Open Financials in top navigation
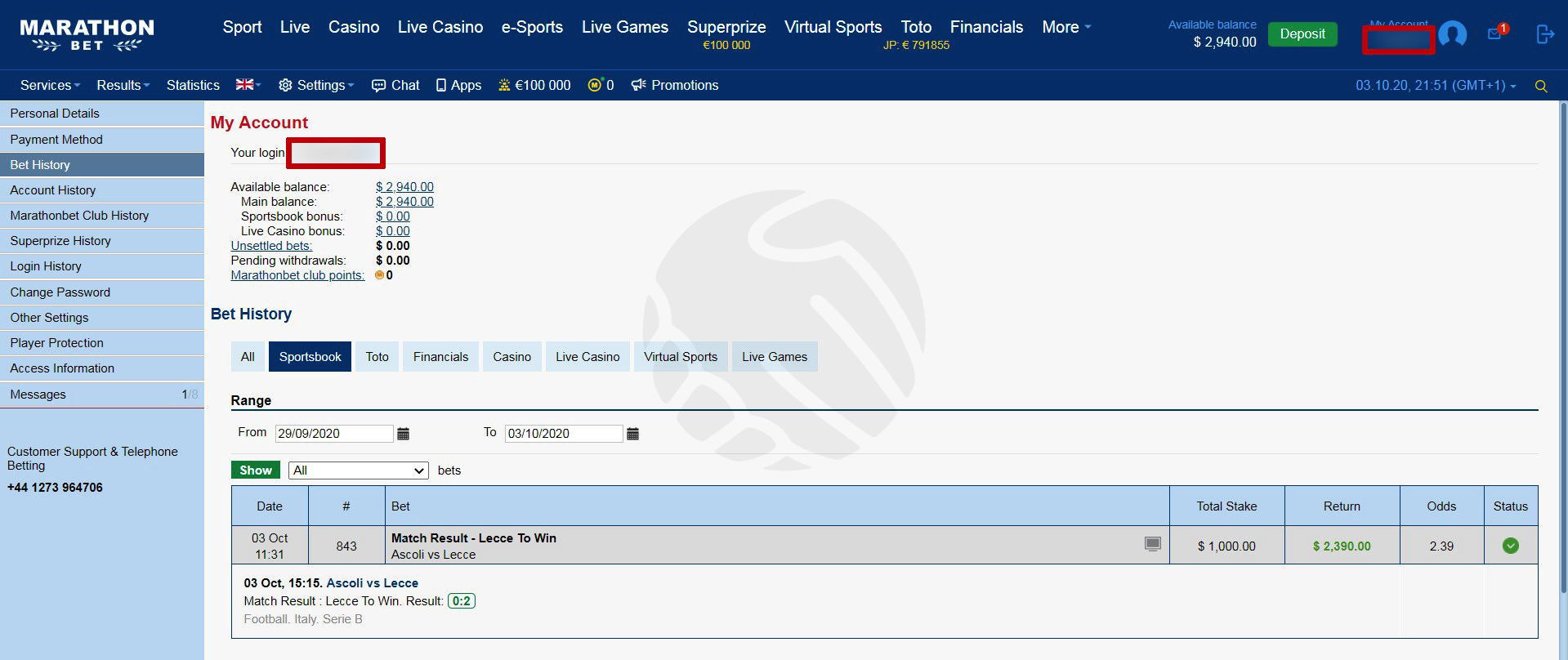 986,27
